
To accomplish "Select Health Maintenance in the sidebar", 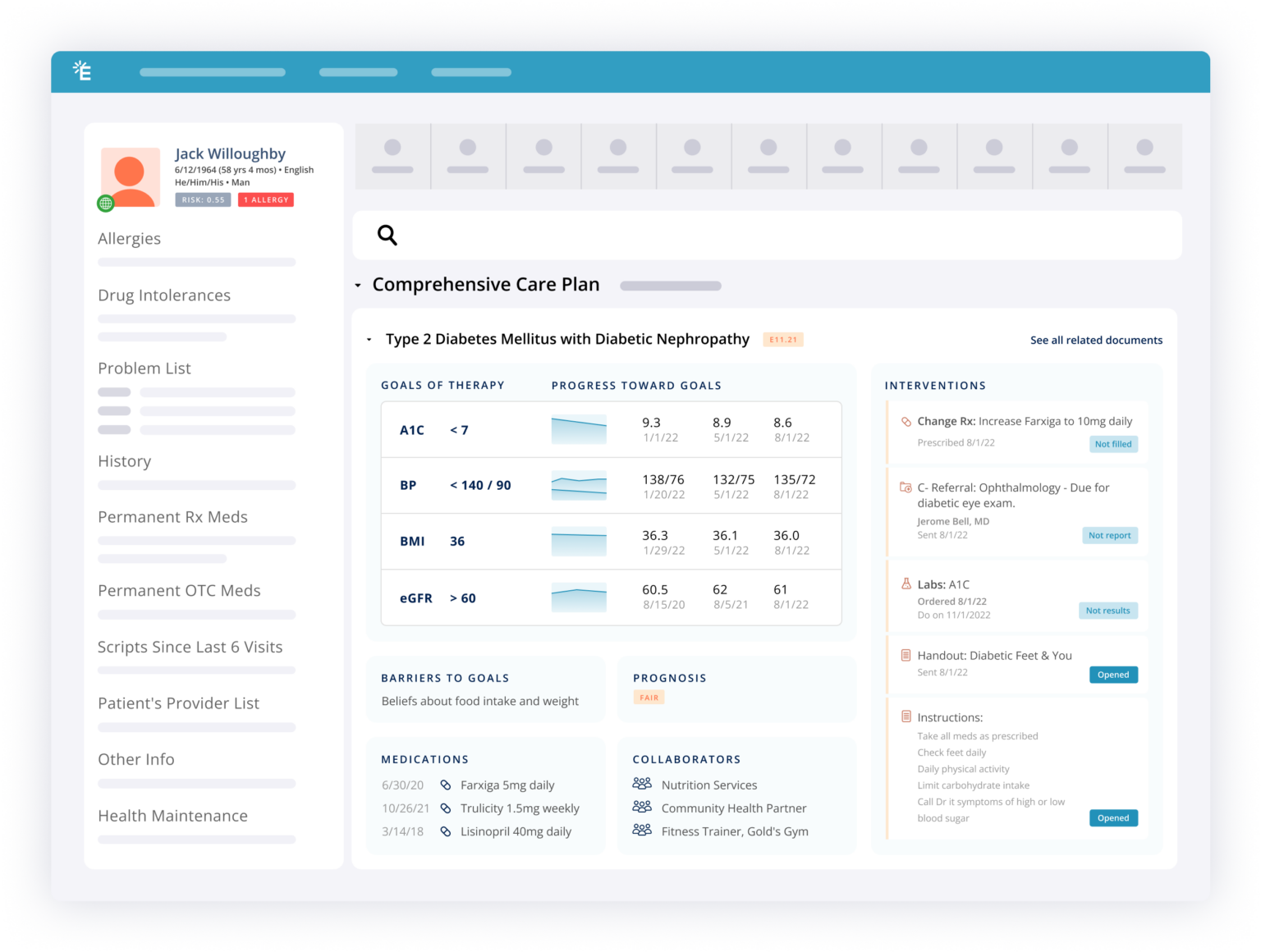I will click(x=173, y=815).
